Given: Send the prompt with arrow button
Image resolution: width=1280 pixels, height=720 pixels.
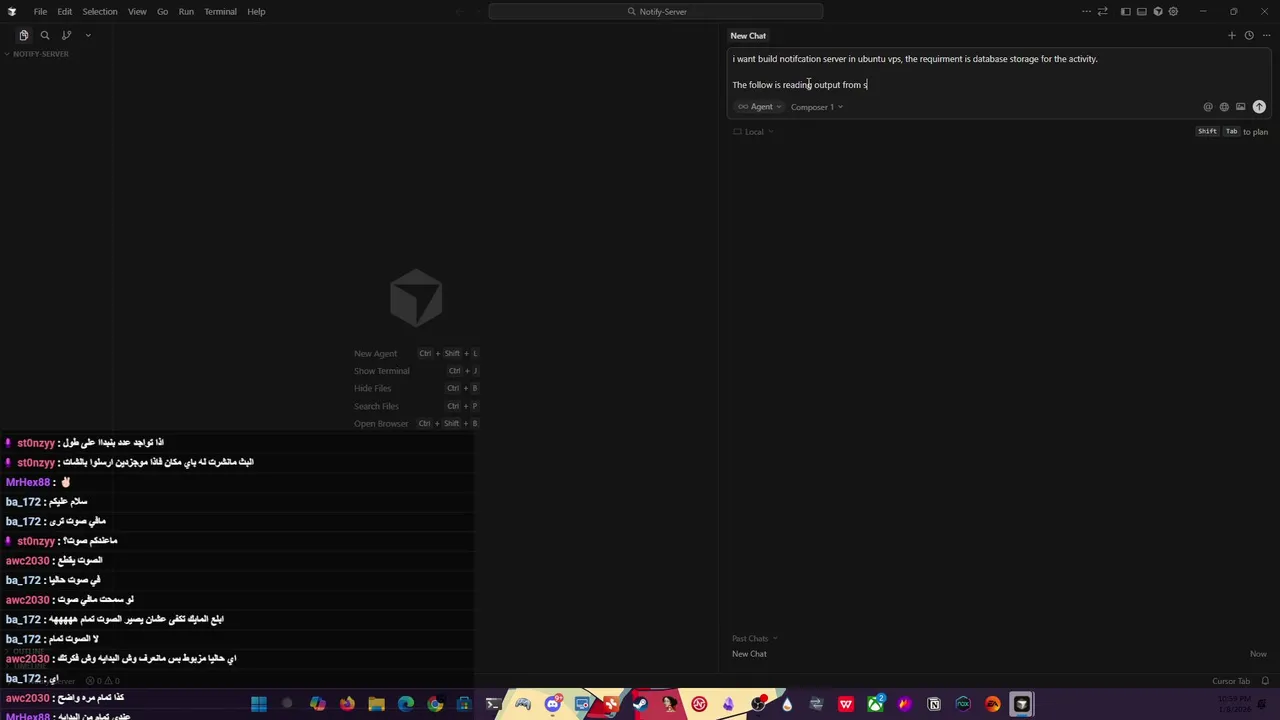Looking at the screenshot, I should pyautogui.click(x=1259, y=107).
